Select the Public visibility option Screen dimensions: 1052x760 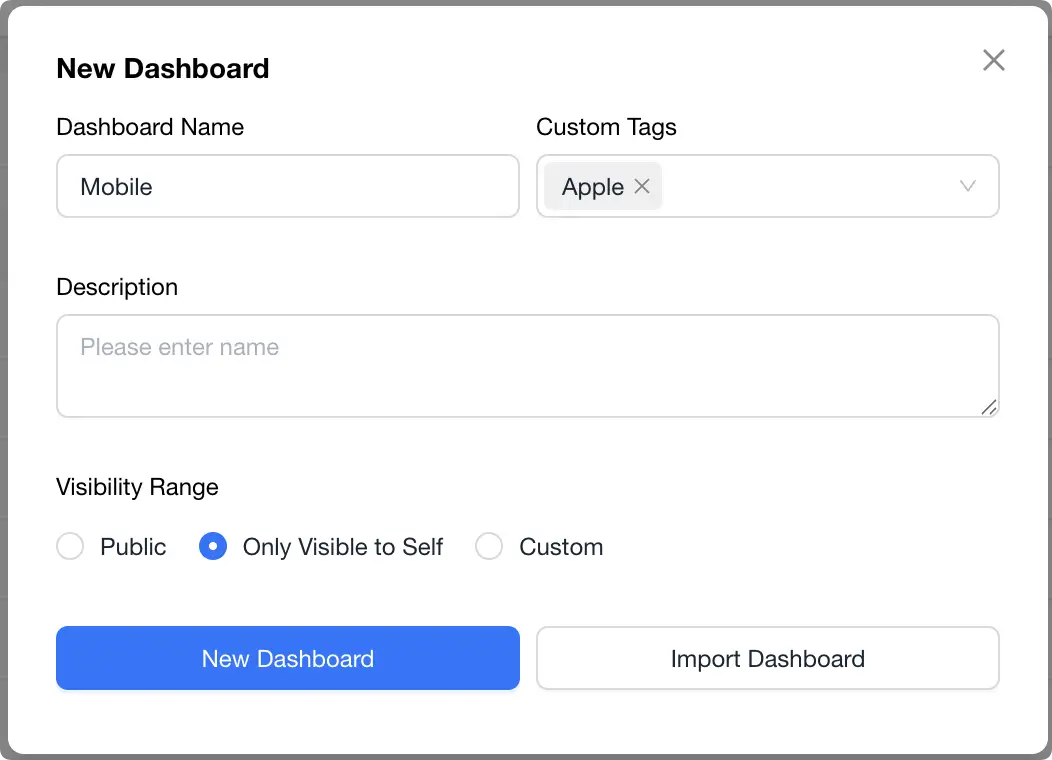tap(70, 547)
